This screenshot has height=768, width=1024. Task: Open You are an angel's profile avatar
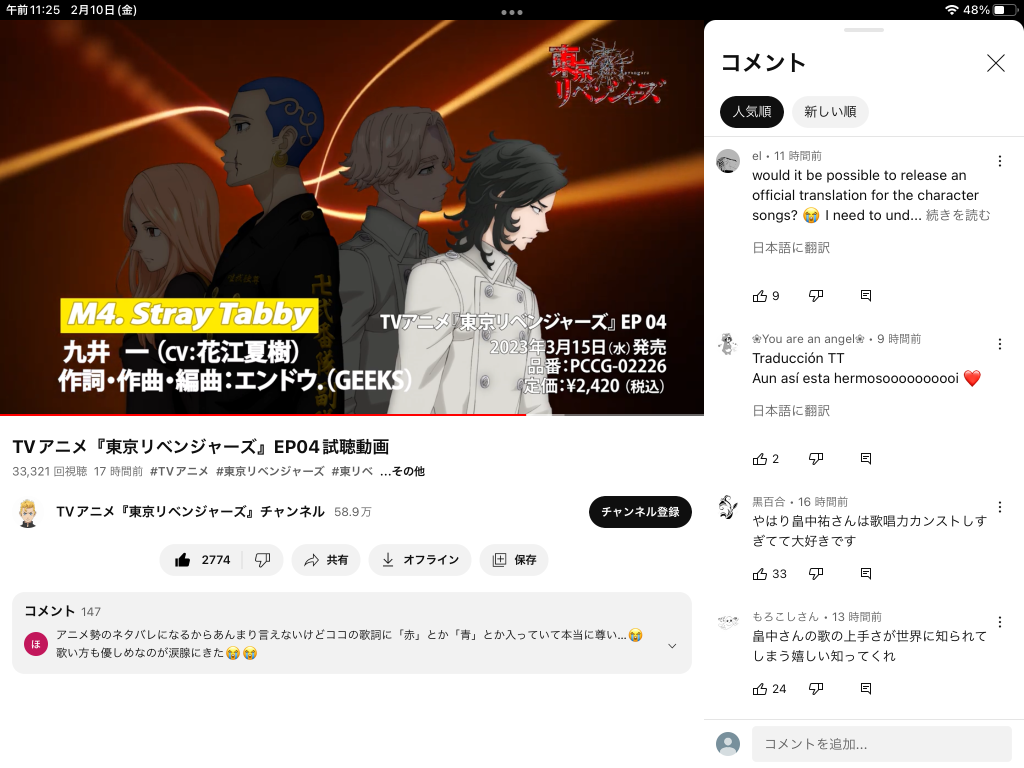pyautogui.click(x=728, y=344)
